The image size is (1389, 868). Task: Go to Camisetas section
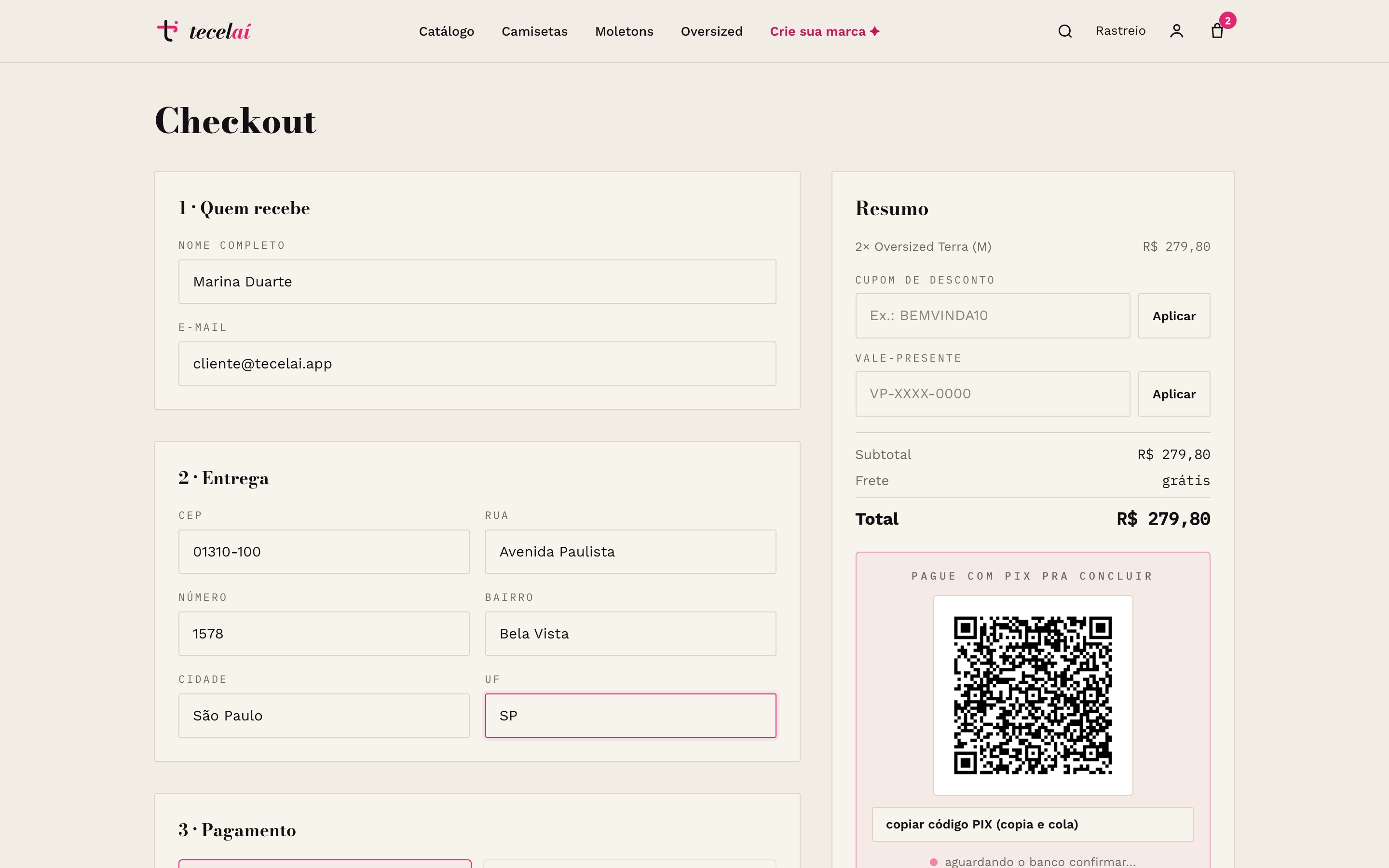[x=534, y=31]
